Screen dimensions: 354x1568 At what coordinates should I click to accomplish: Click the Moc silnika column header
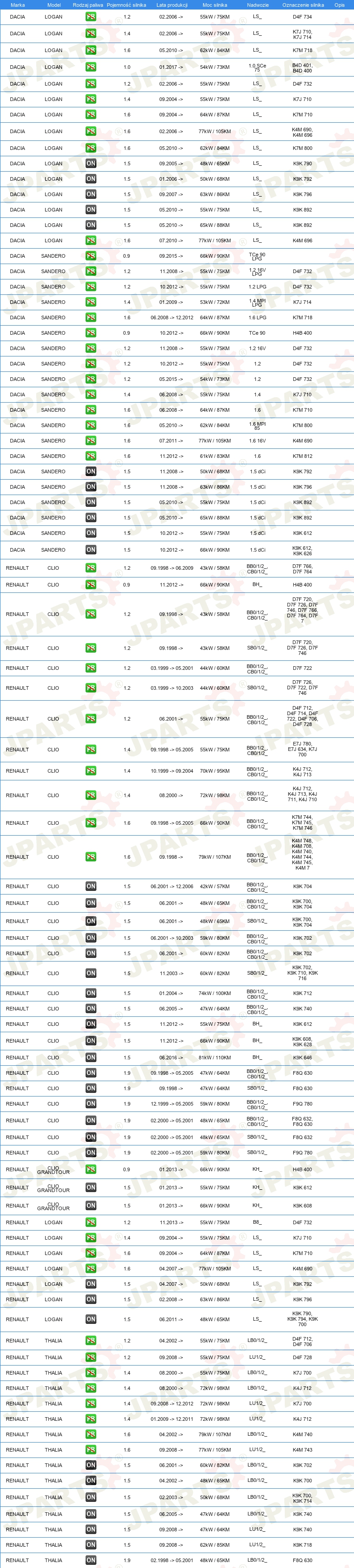(x=215, y=5)
